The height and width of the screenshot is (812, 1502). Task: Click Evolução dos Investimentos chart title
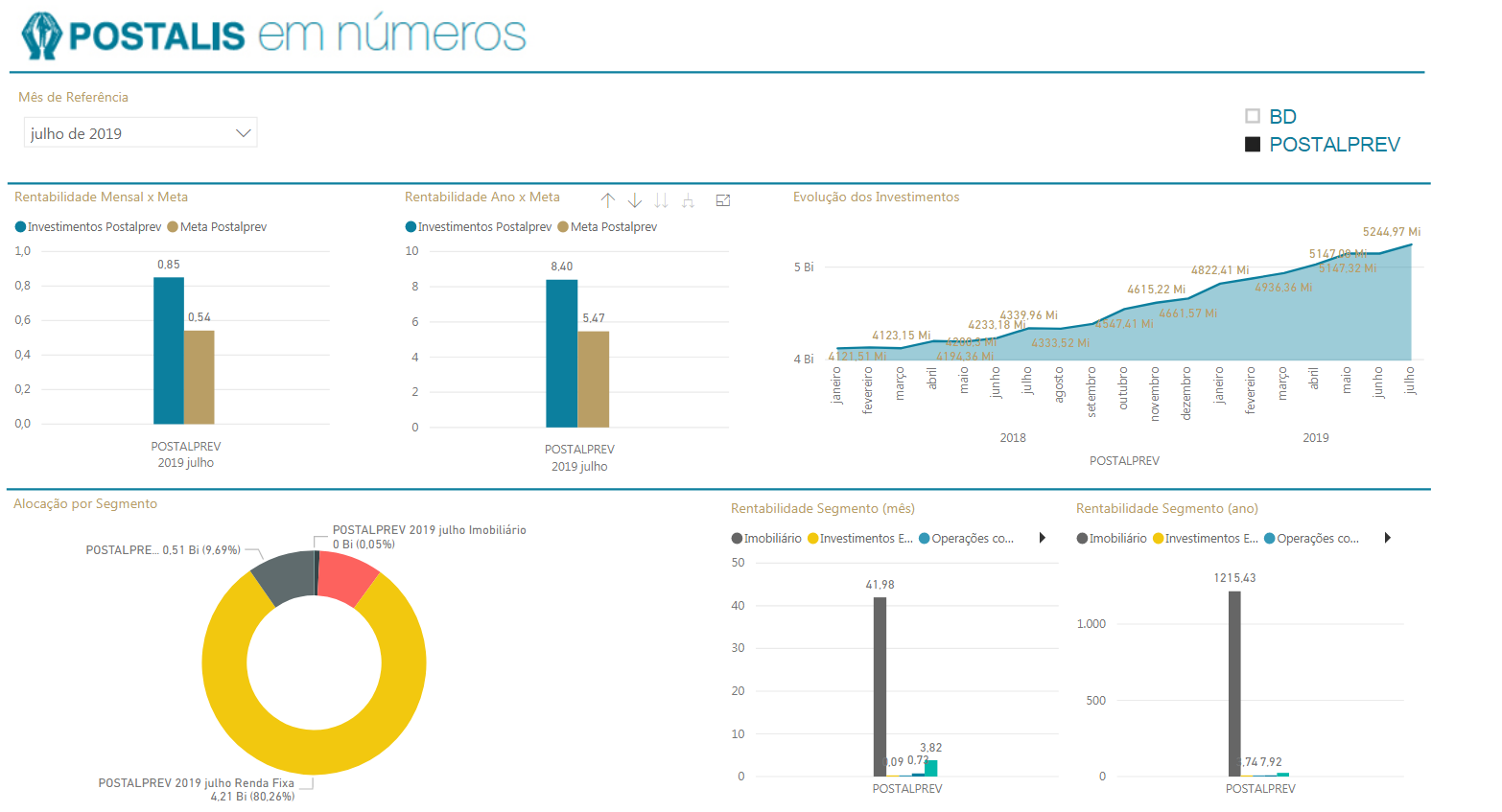tap(876, 197)
